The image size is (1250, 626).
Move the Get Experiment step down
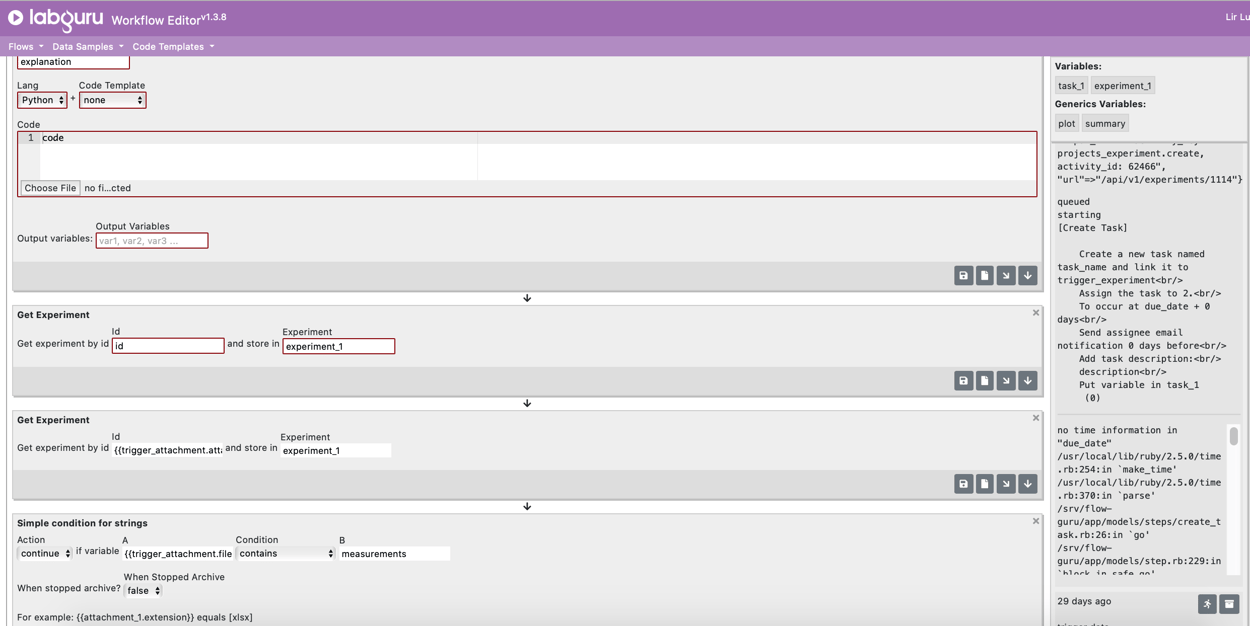pyautogui.click(x=1027, y=380)
